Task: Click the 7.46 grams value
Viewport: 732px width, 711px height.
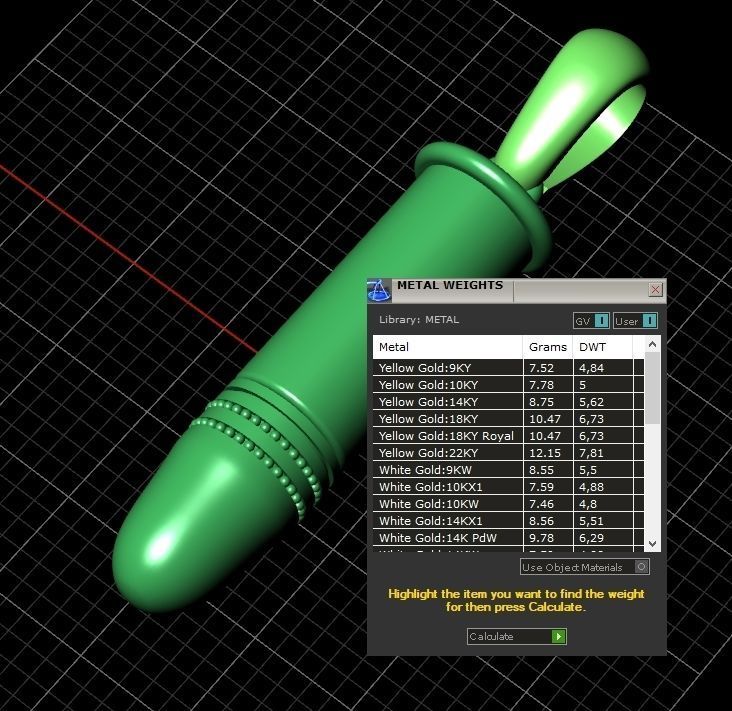Action: coord(541,504)
